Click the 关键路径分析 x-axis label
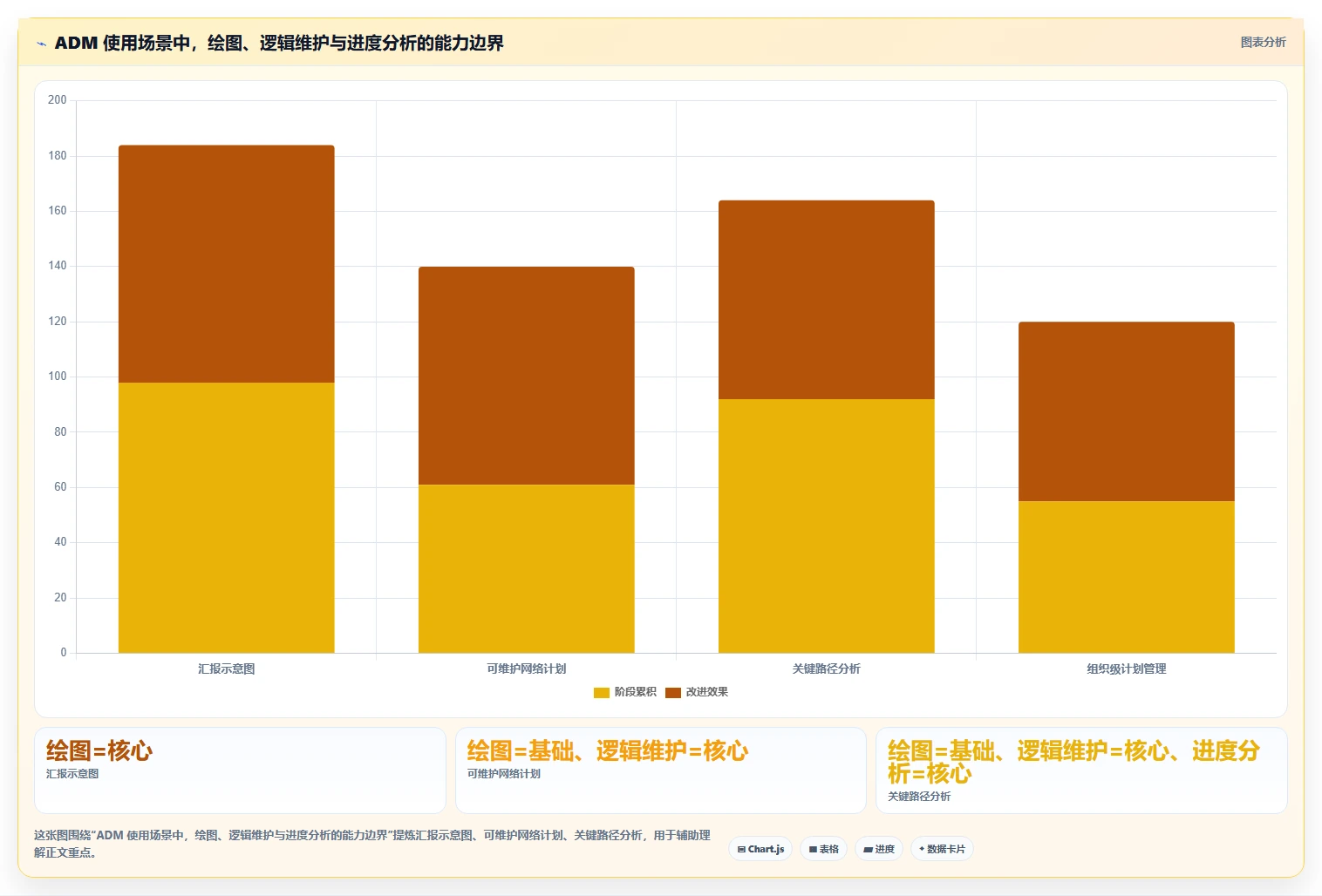The width and height of the screenshot is (1322, 896). pos(827,669)
